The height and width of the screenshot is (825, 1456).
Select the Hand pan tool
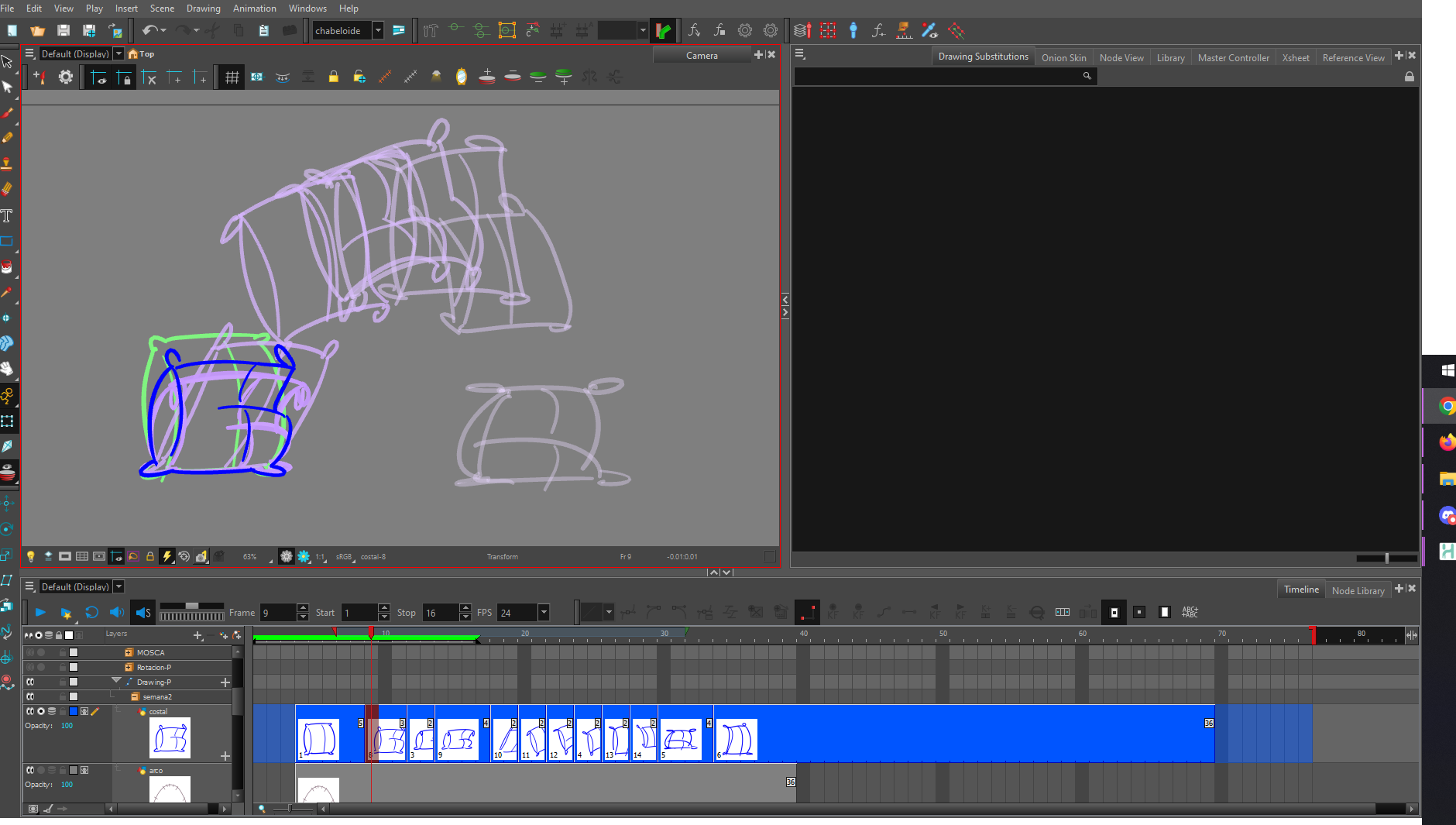point(8,369)
